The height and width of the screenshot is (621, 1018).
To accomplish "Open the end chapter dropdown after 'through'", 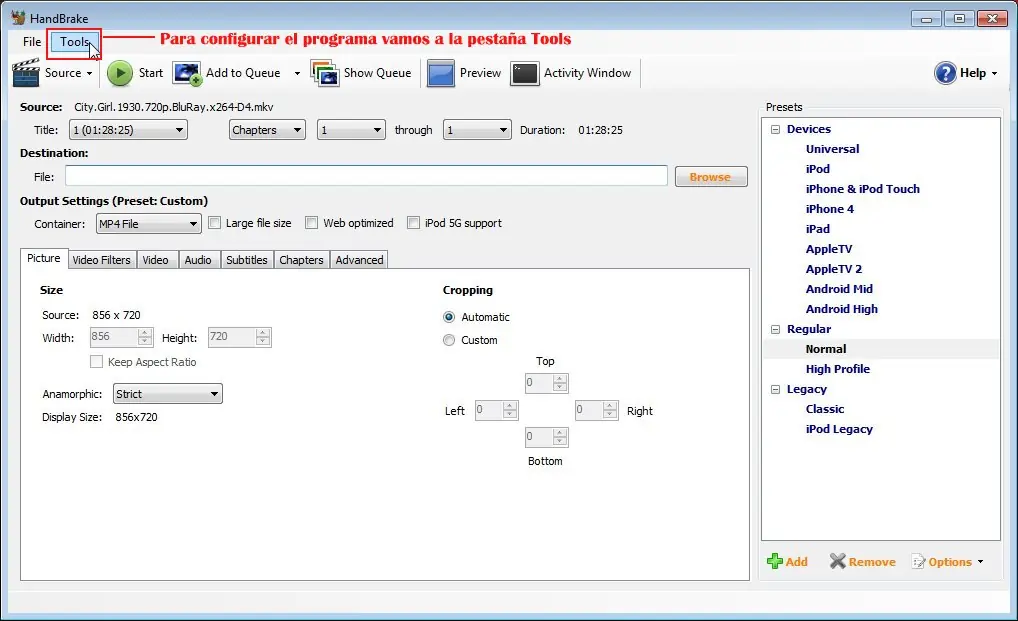I will (477, 130).
